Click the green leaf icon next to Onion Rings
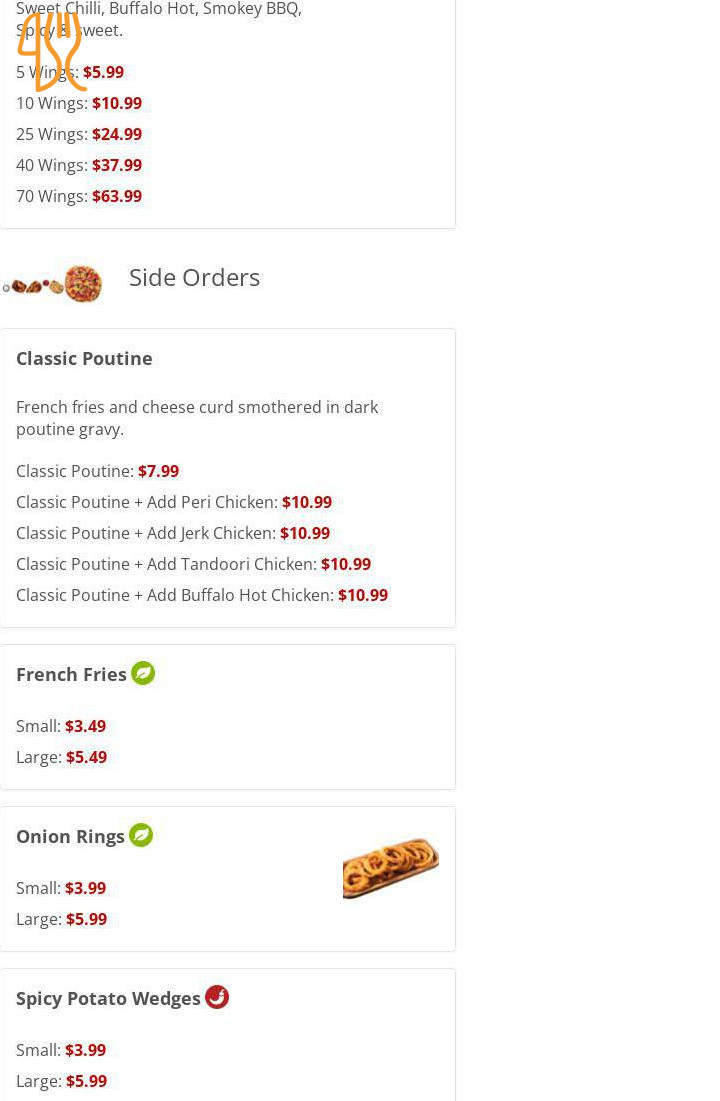Viewport: 720px width, 1101px height. [x=141, y=835]
